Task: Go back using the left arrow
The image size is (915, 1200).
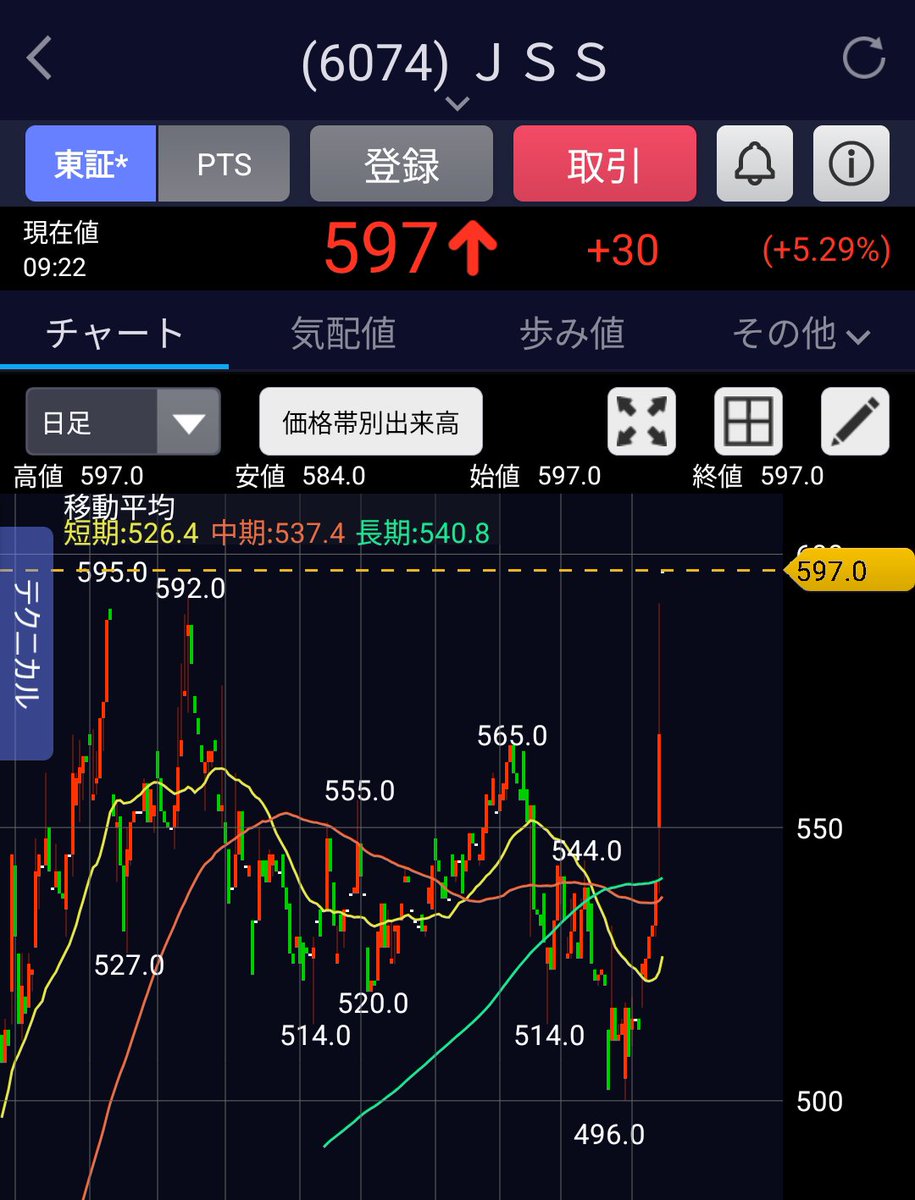Action: pos(39,59)
